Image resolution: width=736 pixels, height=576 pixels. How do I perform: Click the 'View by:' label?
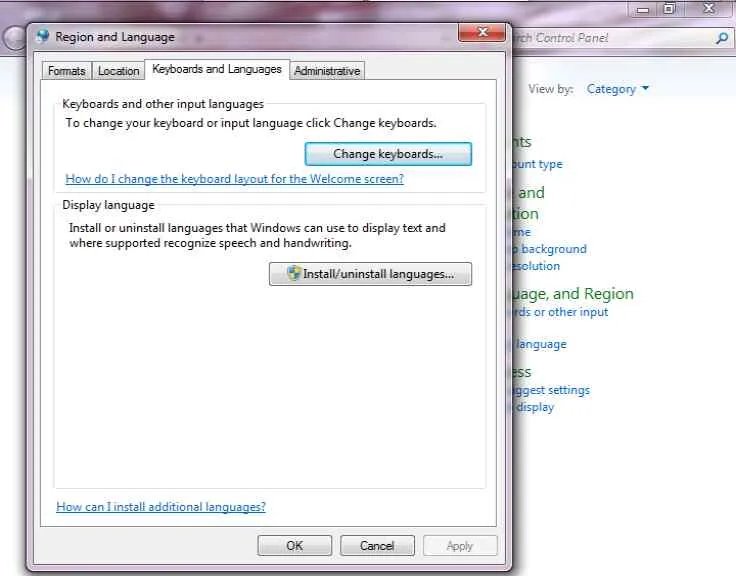(551, 89)
